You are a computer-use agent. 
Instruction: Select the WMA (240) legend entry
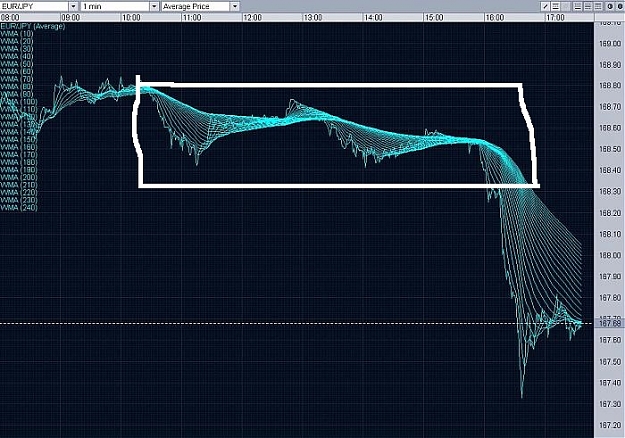click(x=19, y=208)
